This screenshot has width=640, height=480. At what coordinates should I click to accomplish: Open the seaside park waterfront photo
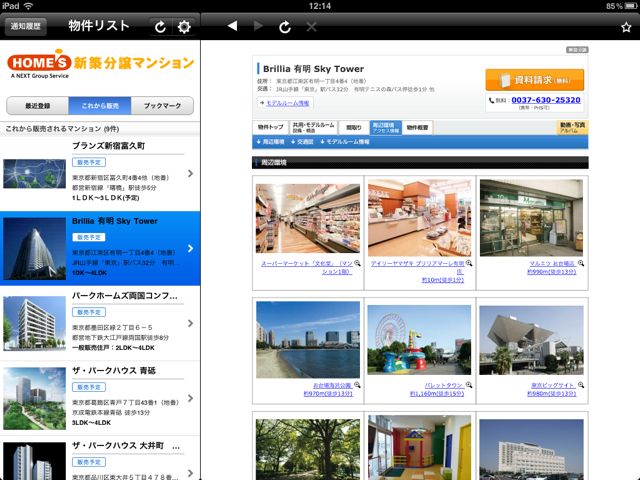tap(308, 340)
